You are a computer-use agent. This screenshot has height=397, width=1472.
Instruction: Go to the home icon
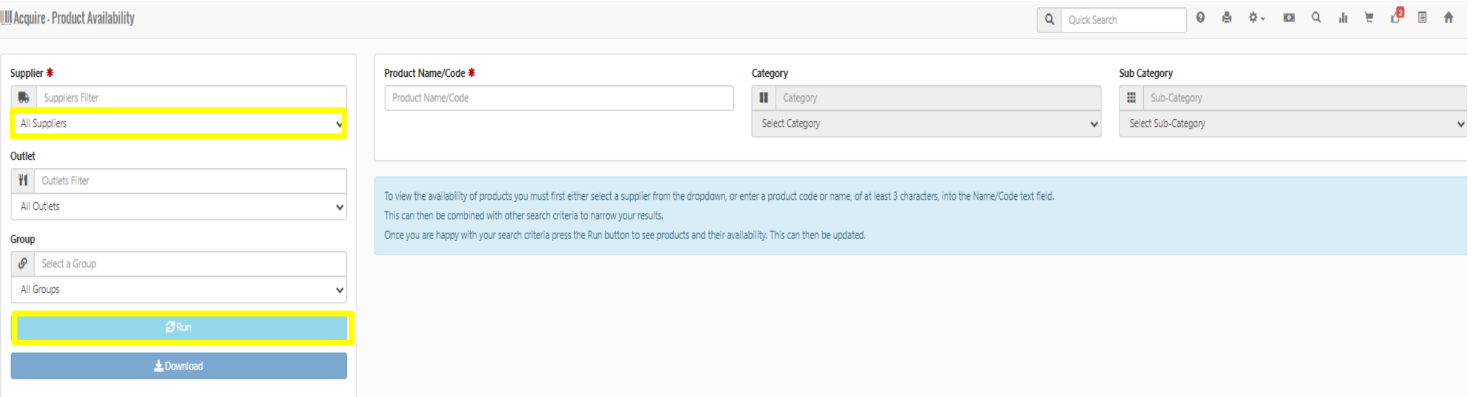pos(1448,18)
